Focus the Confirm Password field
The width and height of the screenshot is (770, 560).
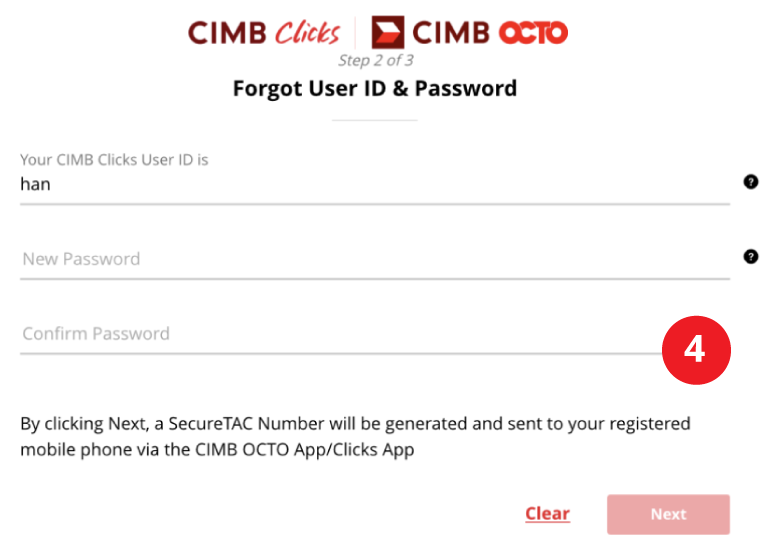coord(341,334)
